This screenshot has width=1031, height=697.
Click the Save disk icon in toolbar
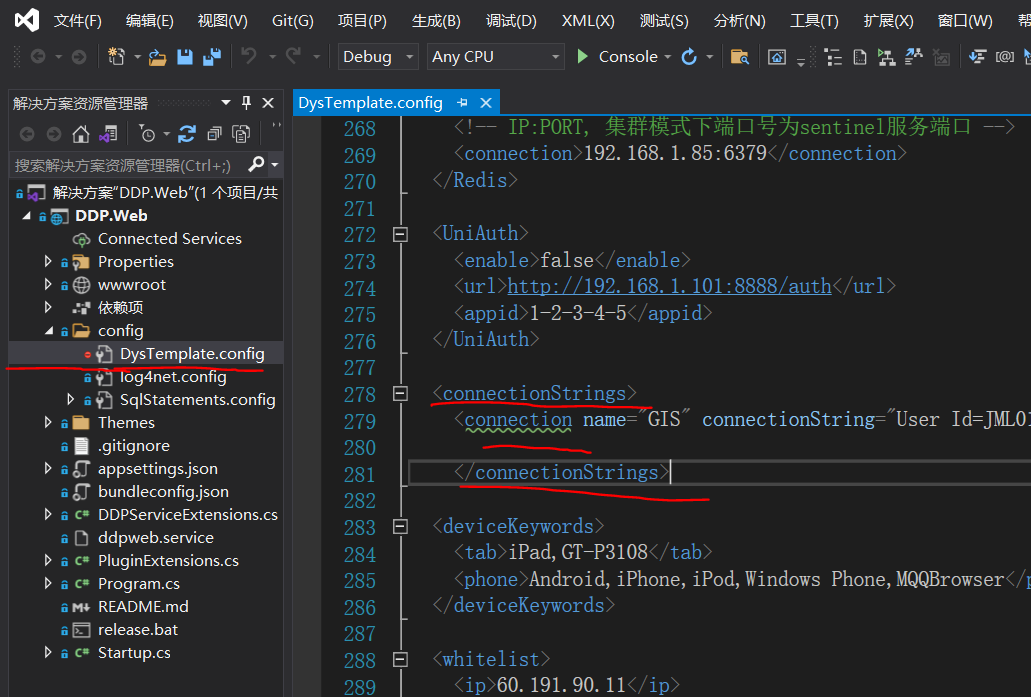pyautogui.click(x=185, y=57)
